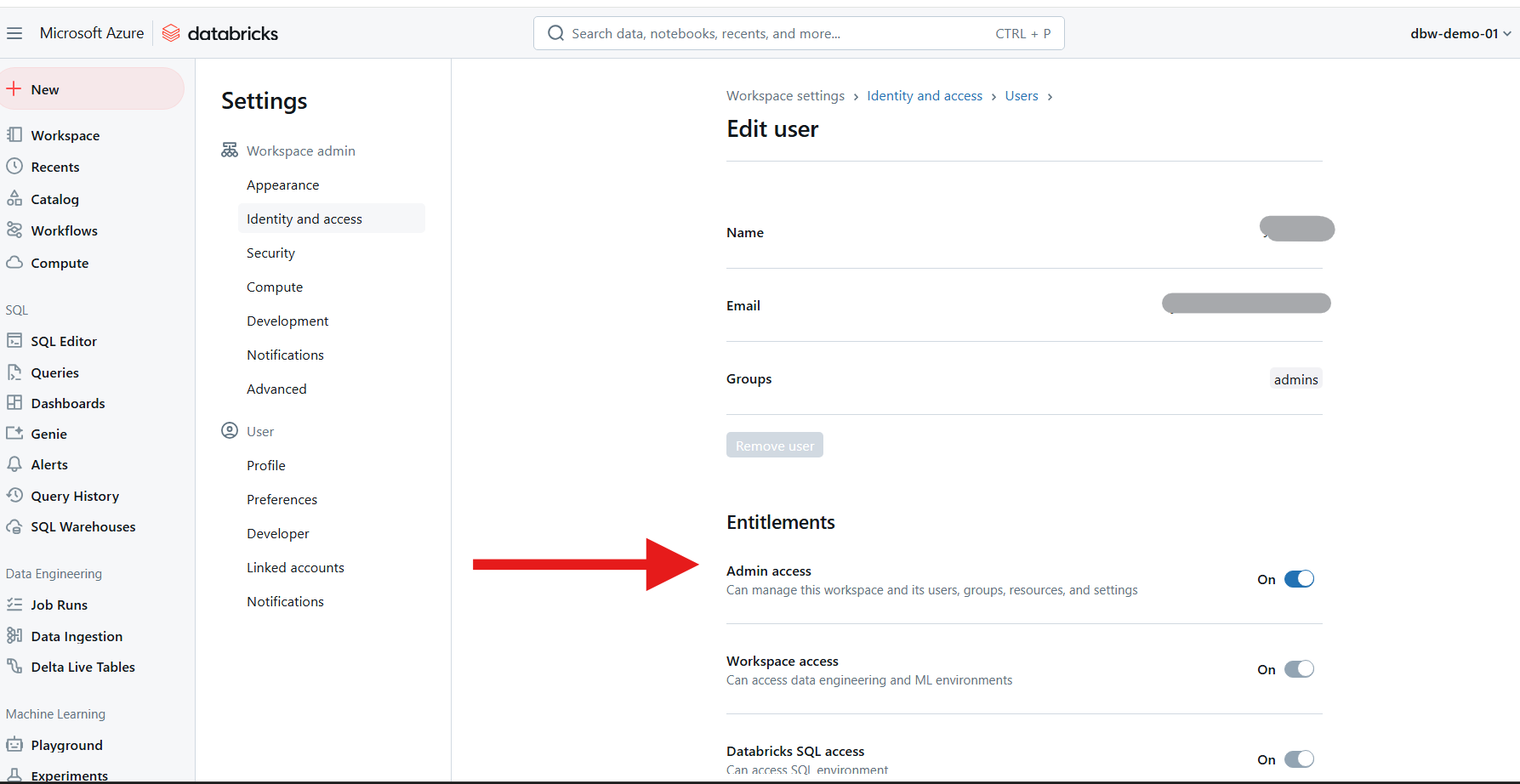Open Recents in the left sidebar
The image size is (1520, 784).
(55, 167)
